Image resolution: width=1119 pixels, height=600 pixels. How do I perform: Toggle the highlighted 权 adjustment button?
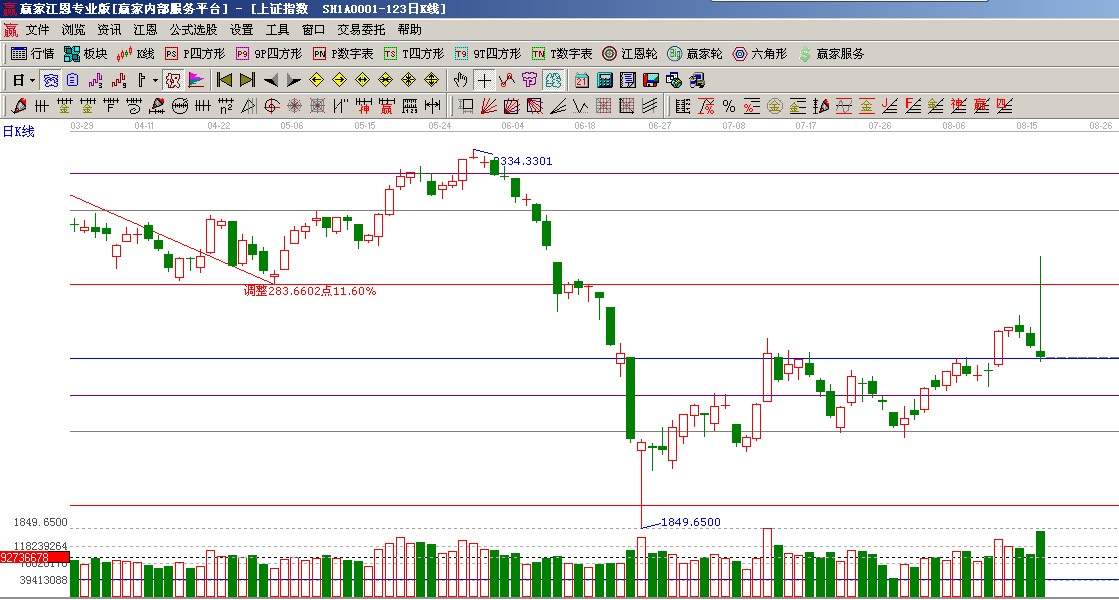[x=172, y=80]
